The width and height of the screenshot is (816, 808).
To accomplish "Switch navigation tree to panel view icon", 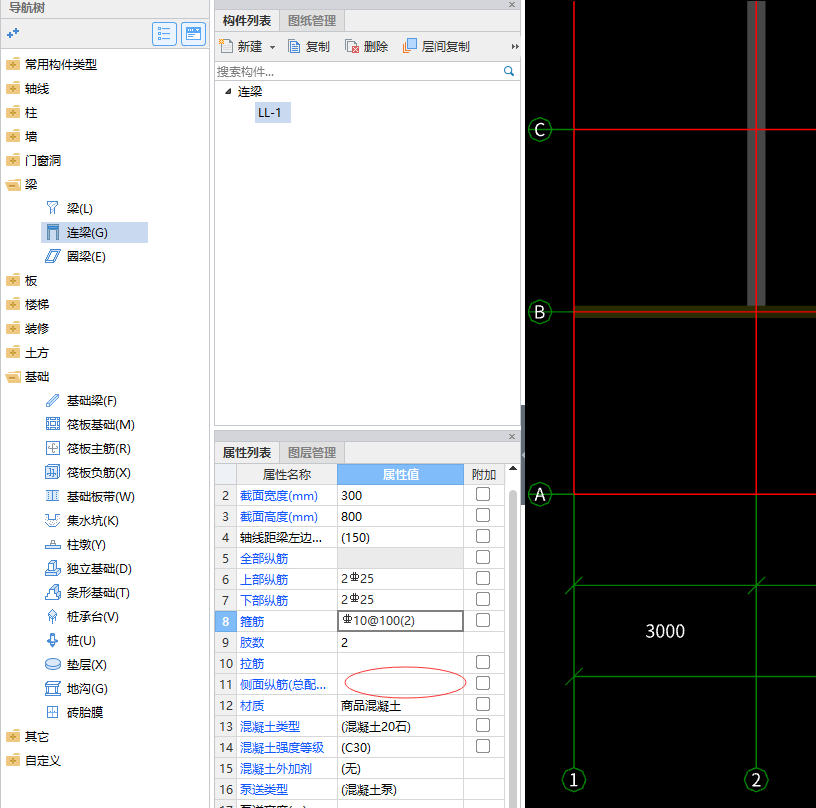I will [x=194, y=34].
